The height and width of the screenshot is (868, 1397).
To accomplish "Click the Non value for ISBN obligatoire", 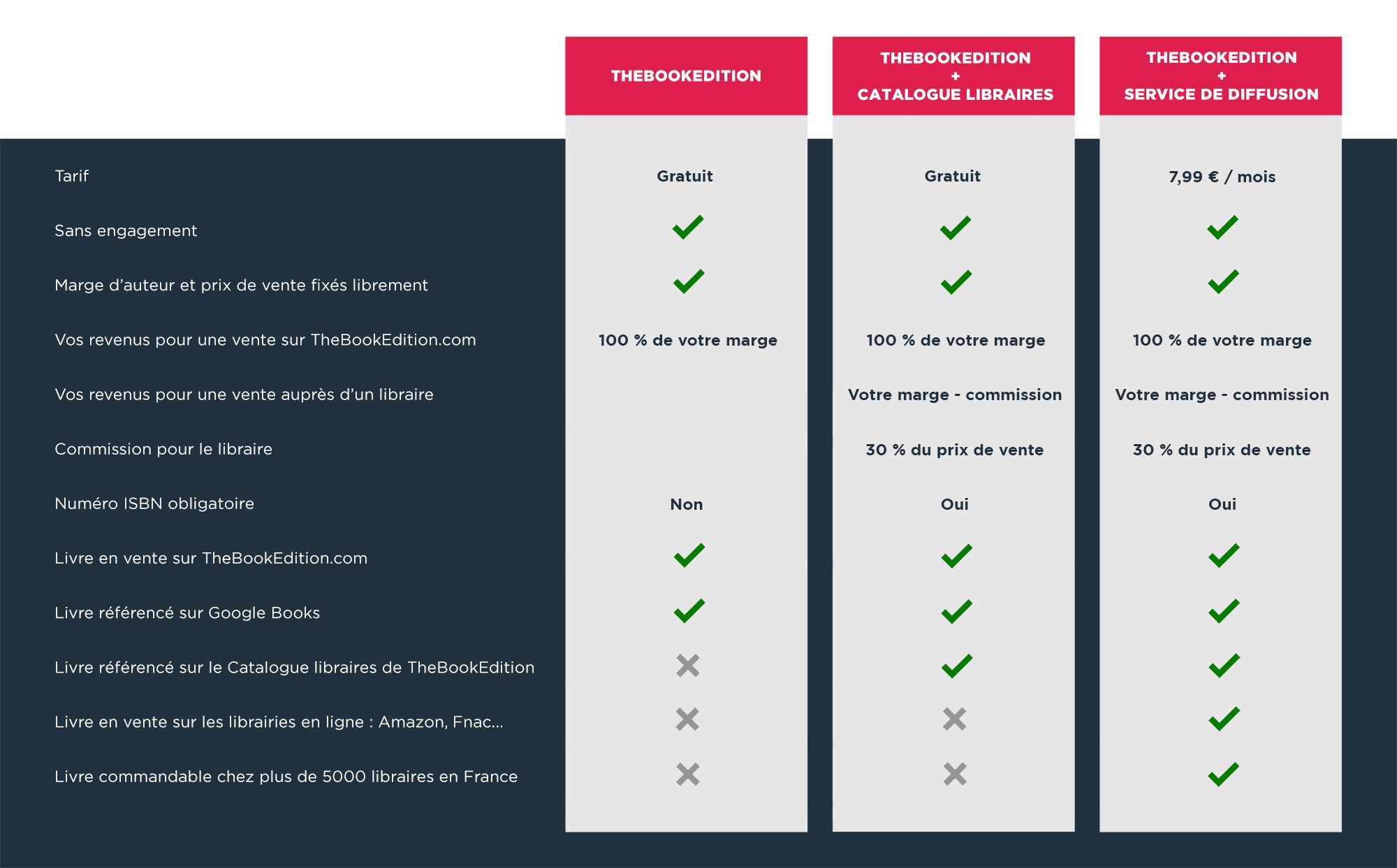I will (x=687, y=504).
